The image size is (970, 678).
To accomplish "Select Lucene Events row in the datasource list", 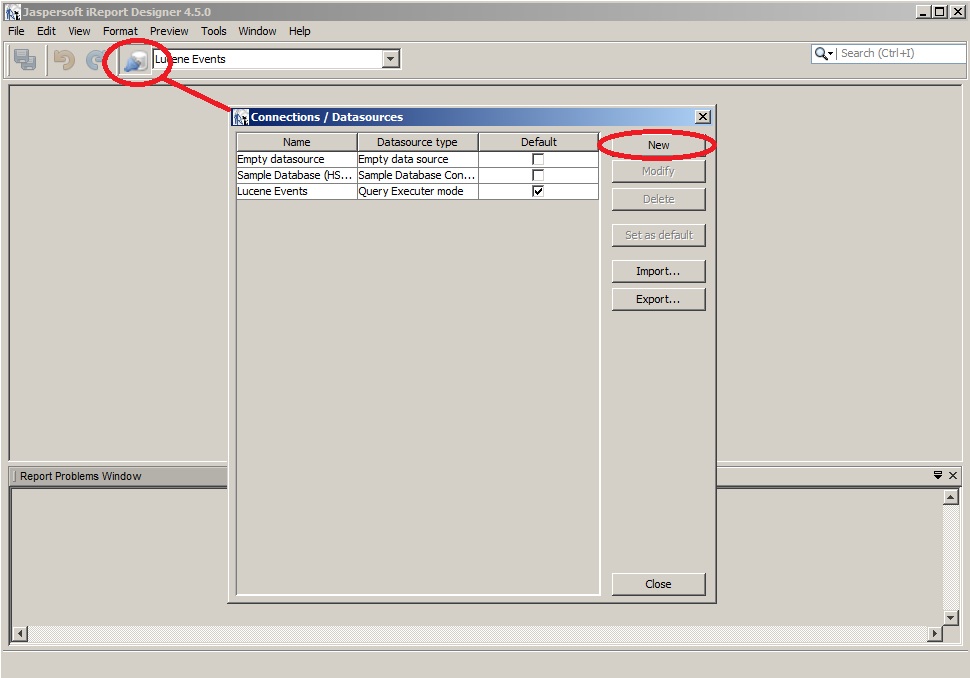I will point(294,190).
